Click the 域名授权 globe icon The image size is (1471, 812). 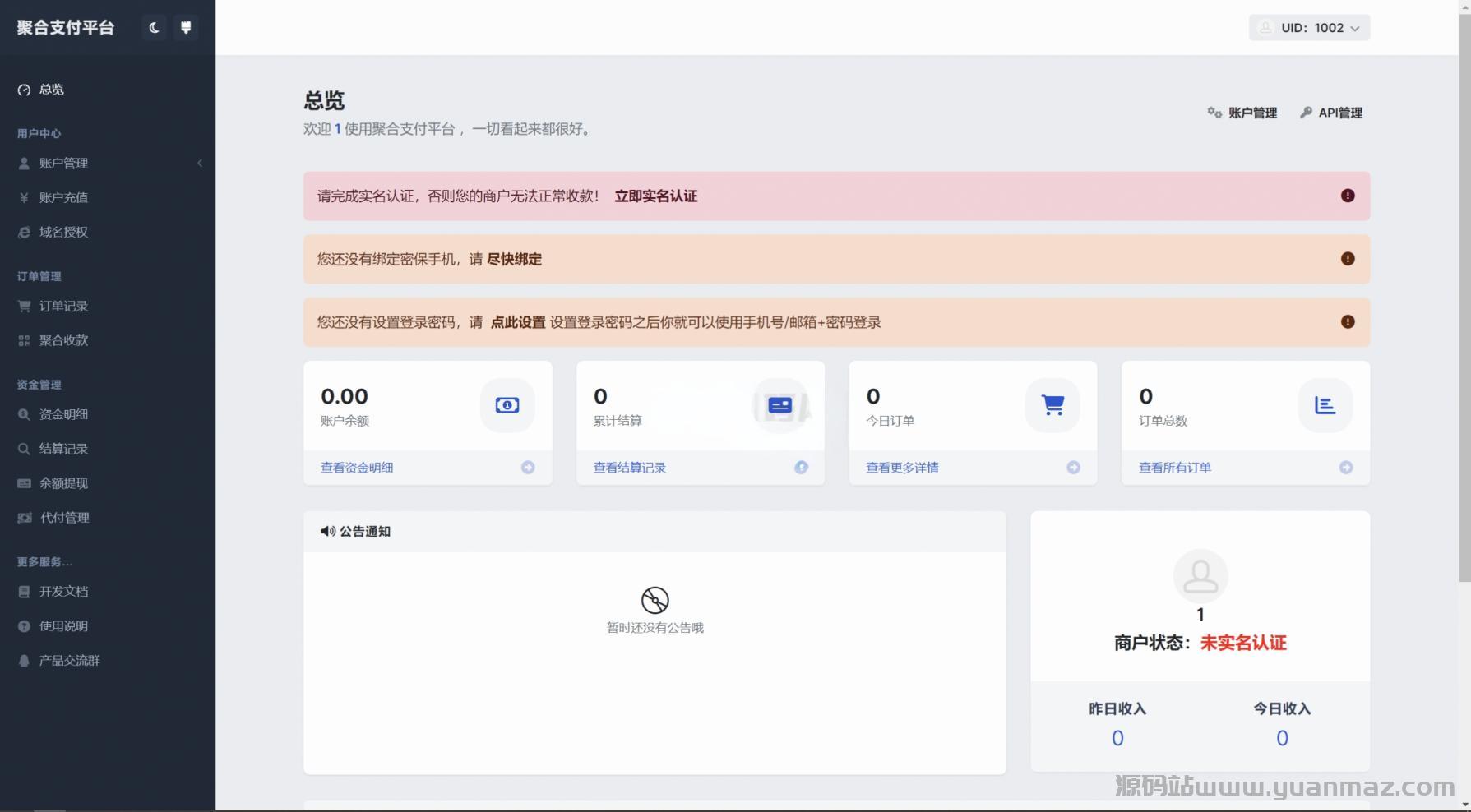23,232
